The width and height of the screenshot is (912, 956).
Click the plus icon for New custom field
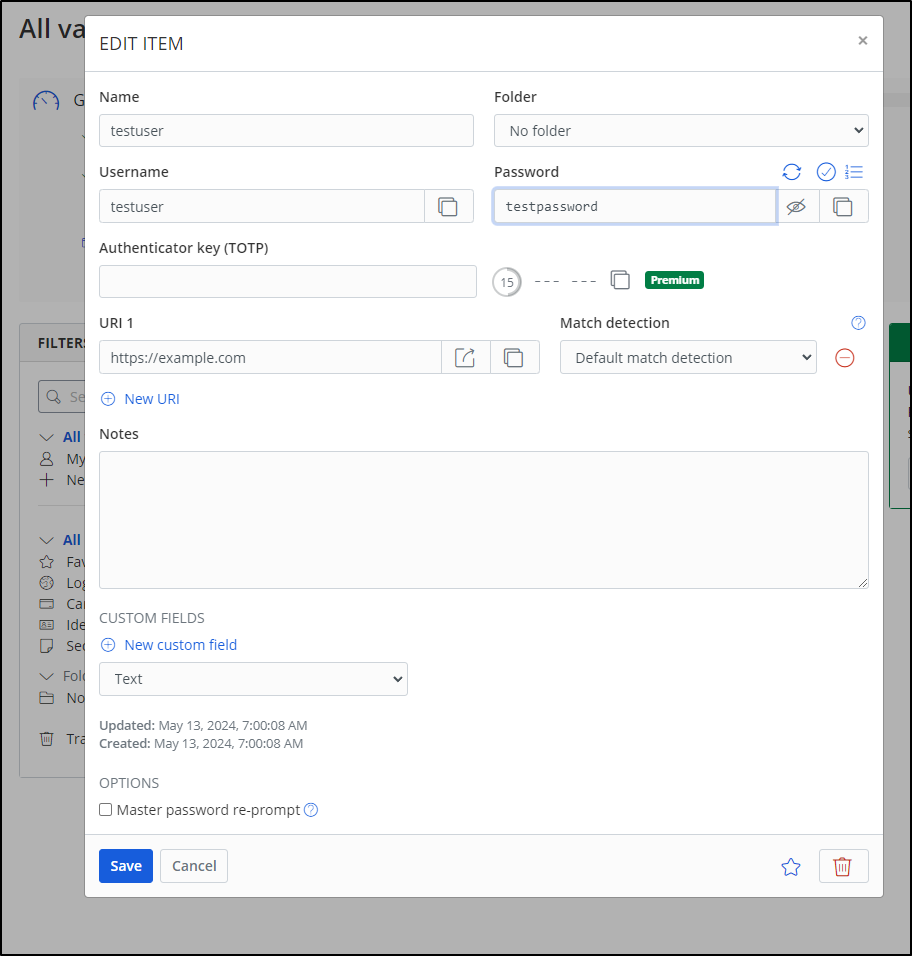(108, 645)
